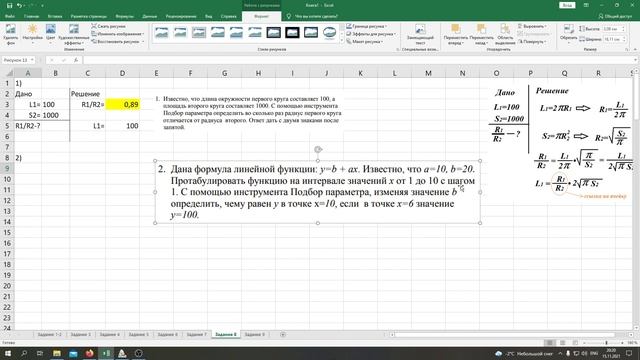This screenshot has height=360, width=640.
Task: Open Picture Border (Граница рисунка) dropdown
Action: (367, 26)
